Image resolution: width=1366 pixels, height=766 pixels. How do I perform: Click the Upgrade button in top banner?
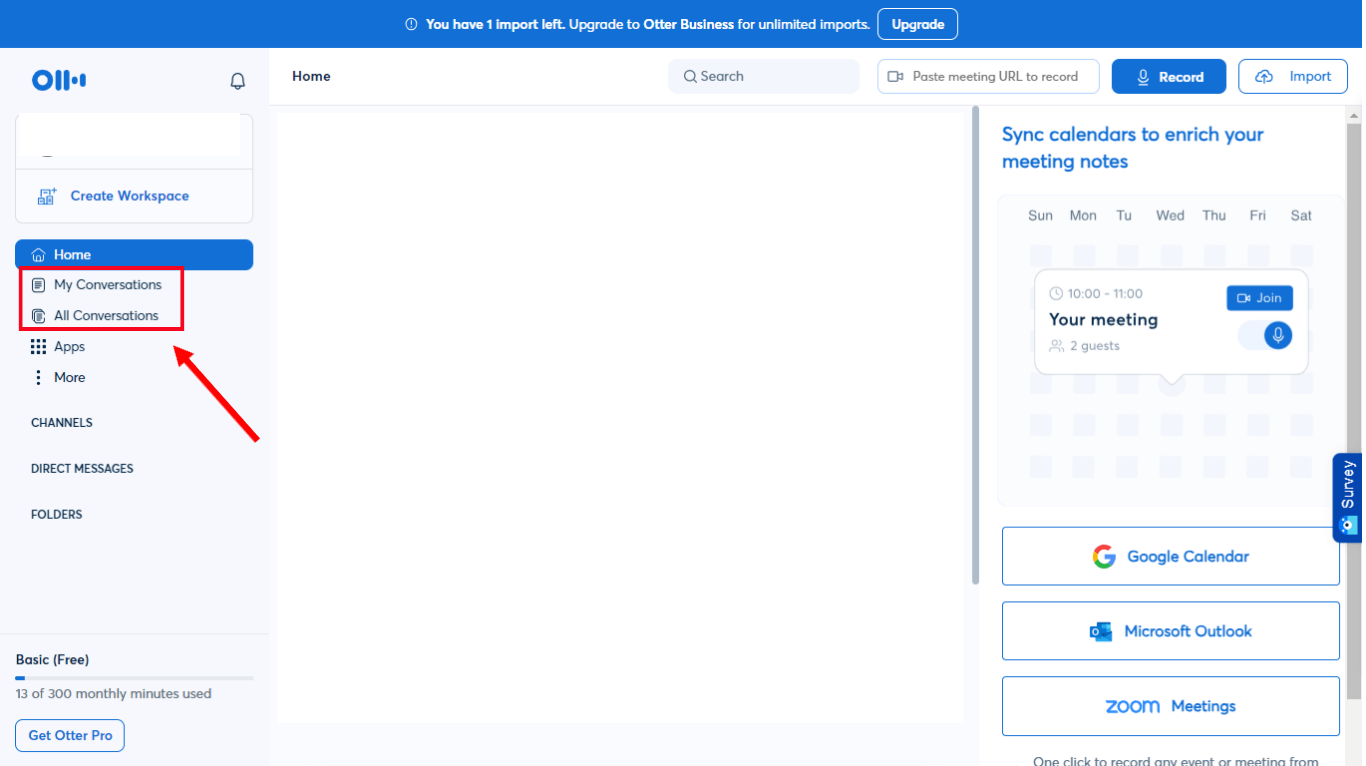point(917,24)
